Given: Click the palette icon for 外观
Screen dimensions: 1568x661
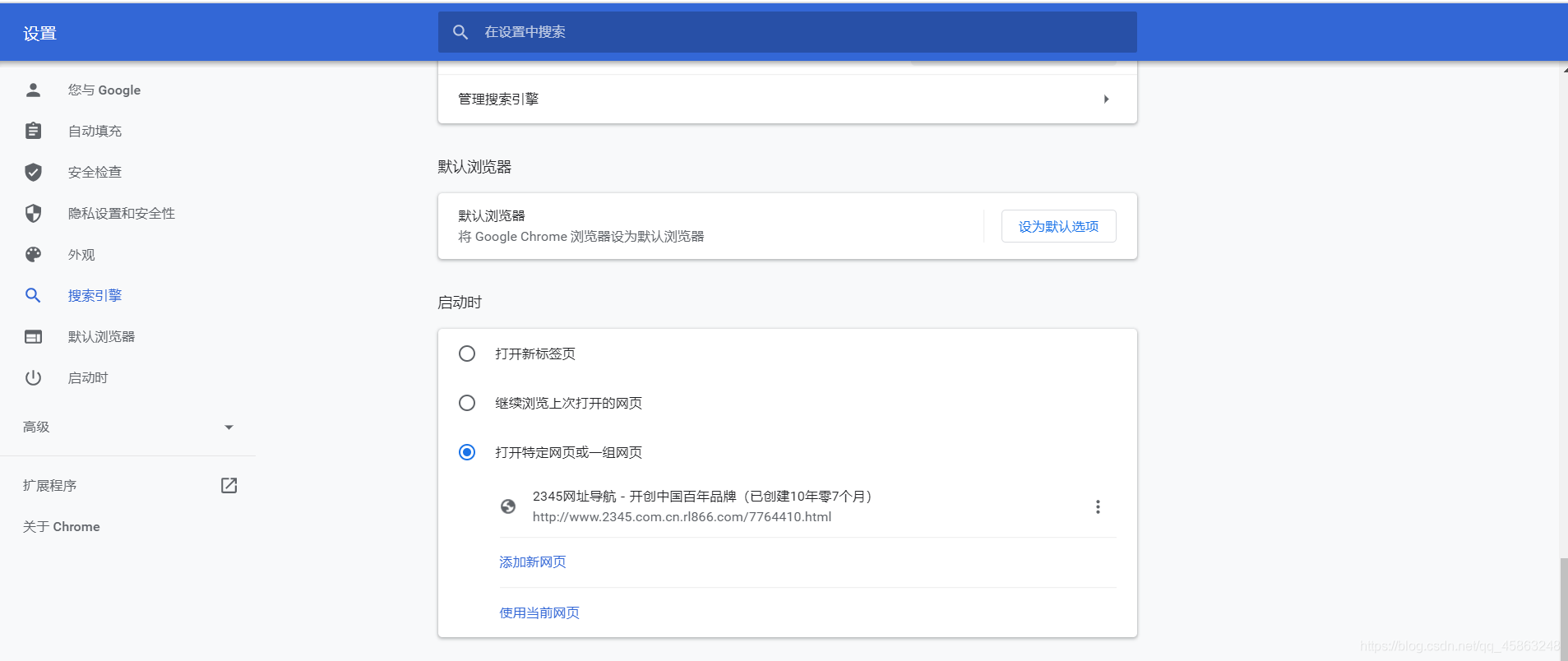Looking at the screenshot, I should pyautogui.click(x=33, y=254).
